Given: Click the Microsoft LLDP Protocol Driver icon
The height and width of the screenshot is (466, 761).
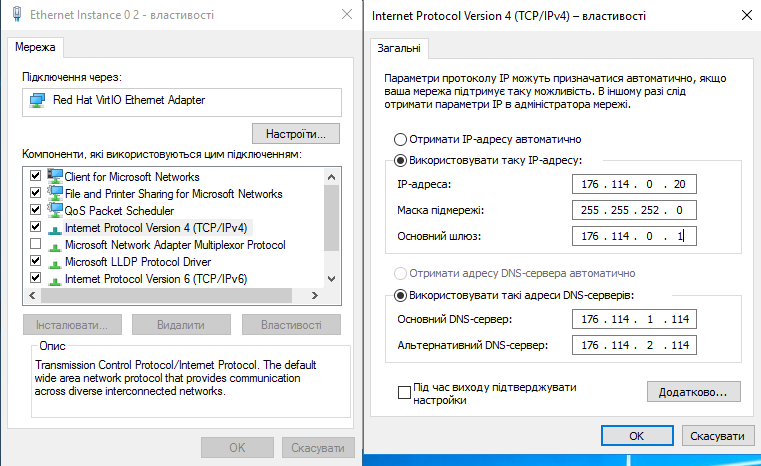Looking at the screenshot, I should pos(55,263).
